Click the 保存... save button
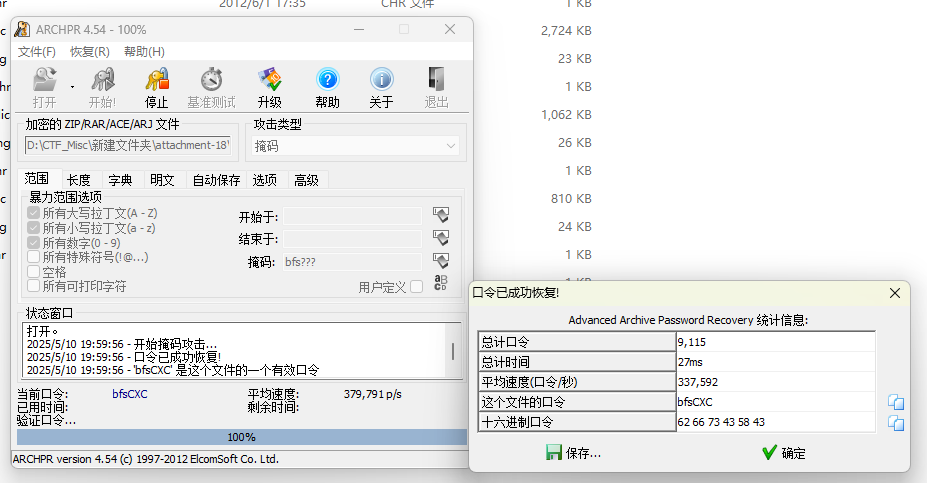The width and height of the screenshot is (927, 483). (573, 453)
